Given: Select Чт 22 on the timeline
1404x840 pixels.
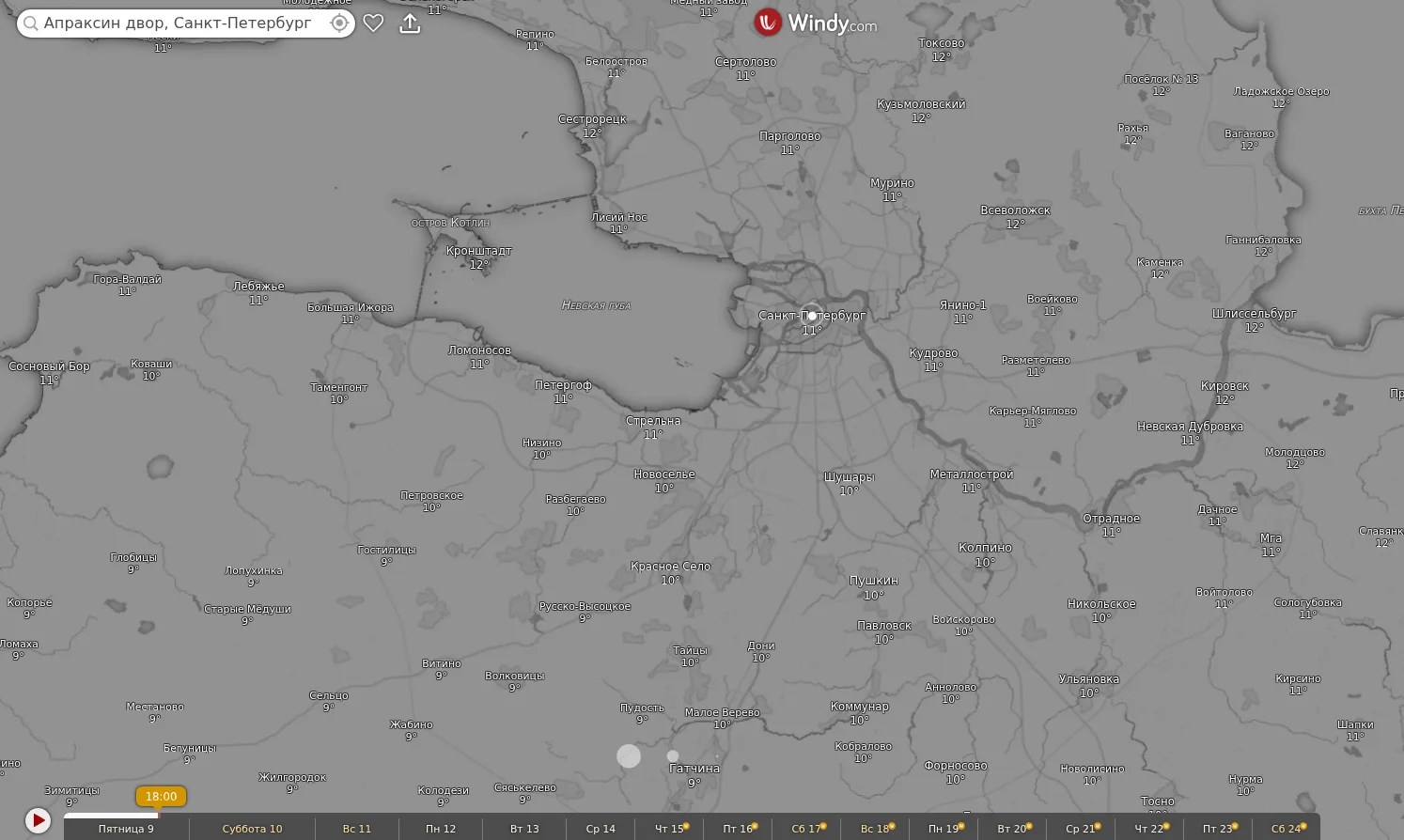Looking at the screenshot, I should [x=1150, y=829].
